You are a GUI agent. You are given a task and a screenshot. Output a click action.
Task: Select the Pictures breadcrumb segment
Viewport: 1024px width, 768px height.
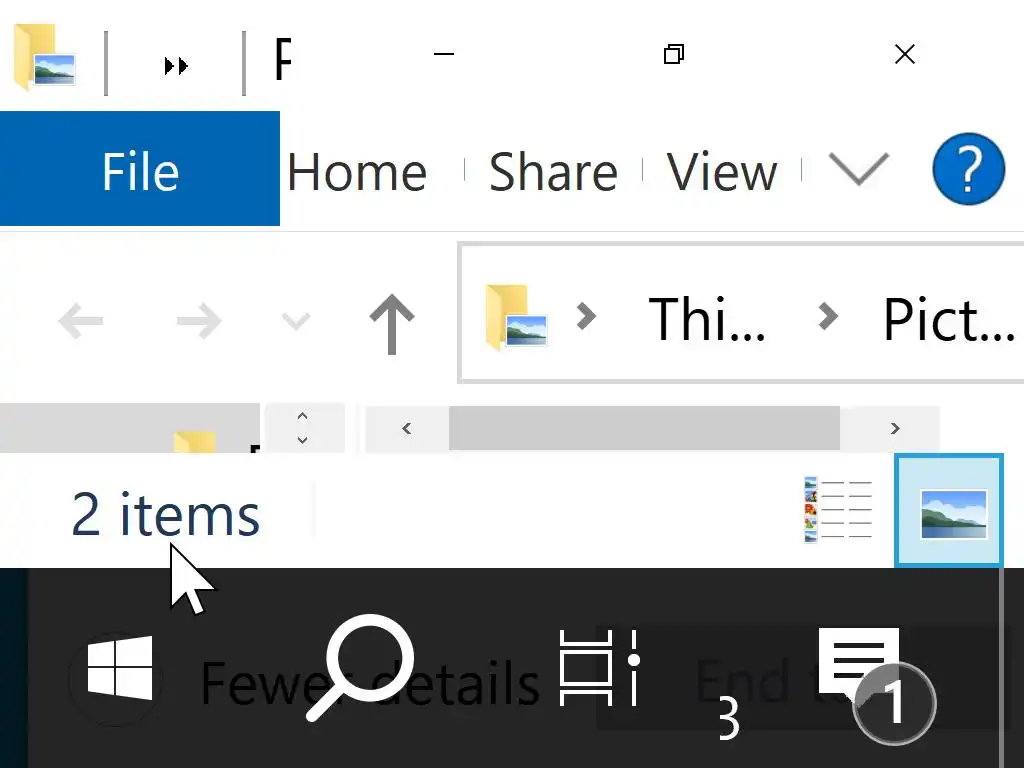click(x=948, y=320)
